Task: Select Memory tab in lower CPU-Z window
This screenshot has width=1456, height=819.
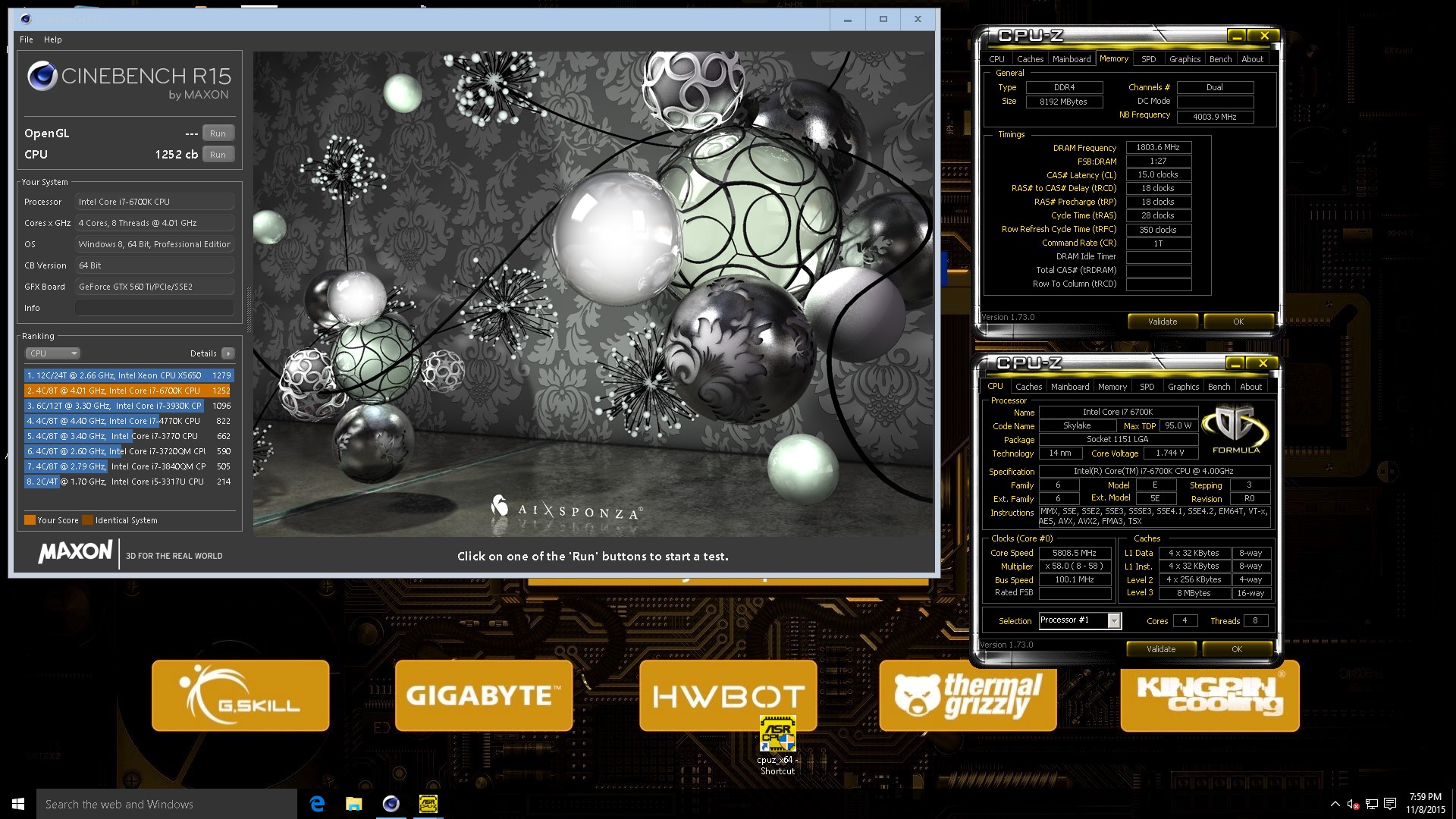Action: 1112,387
